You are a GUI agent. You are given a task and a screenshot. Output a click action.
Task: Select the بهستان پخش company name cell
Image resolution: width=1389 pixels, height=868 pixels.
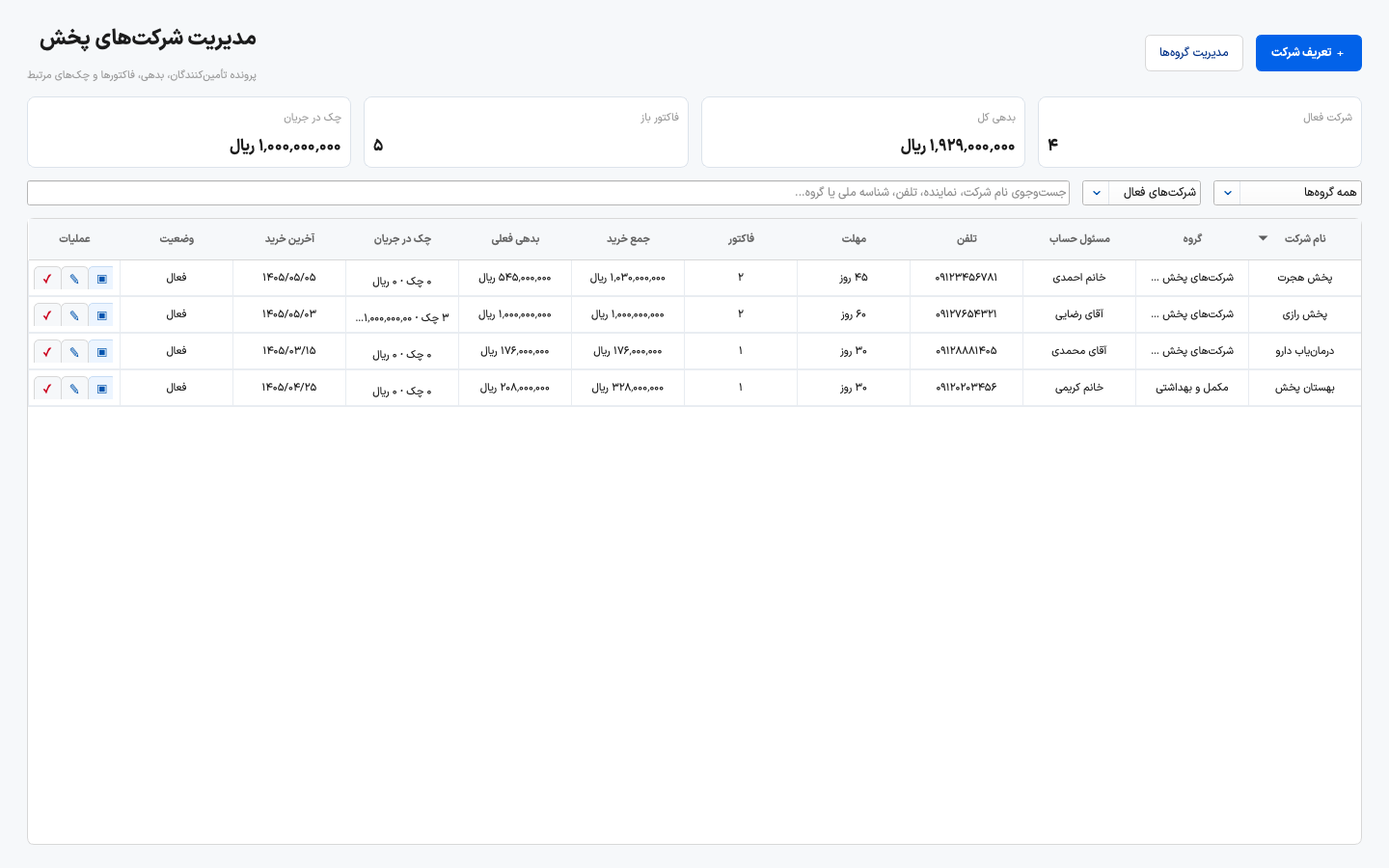1305,388
